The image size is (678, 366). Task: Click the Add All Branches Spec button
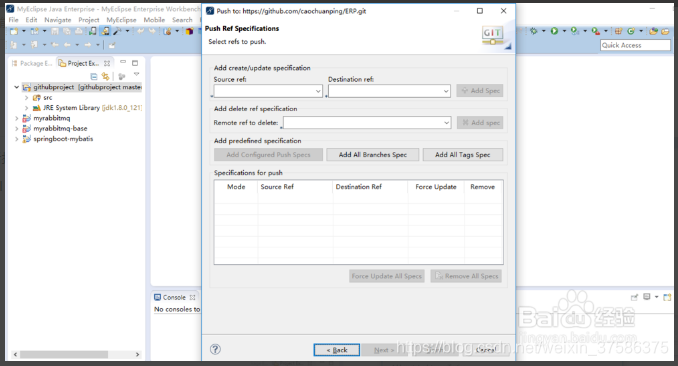click(x=373, y=154)
